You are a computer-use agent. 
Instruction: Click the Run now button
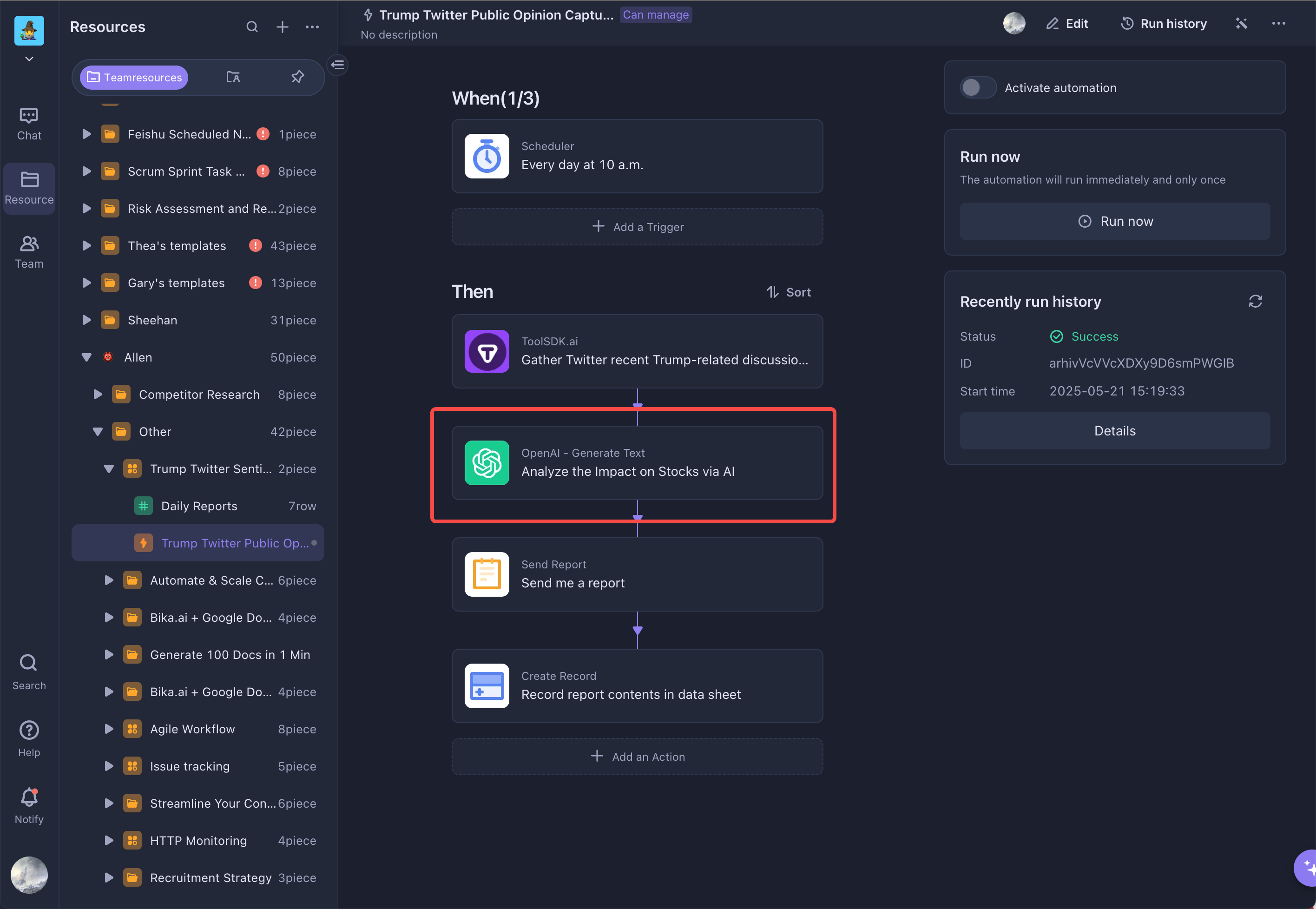(x=1114, y=221)
